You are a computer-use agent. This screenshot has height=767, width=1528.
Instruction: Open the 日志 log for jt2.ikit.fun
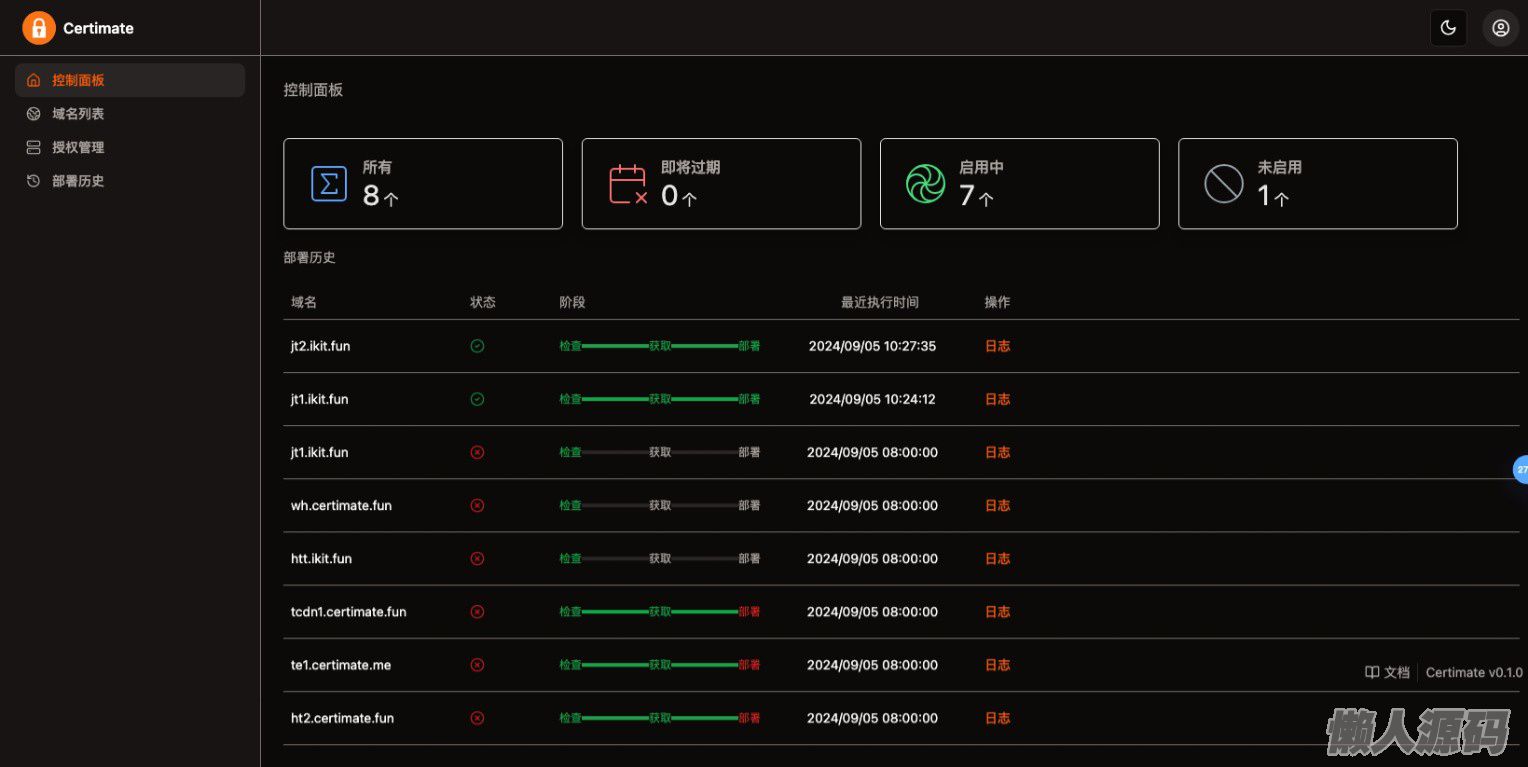(x=997, y=346)
